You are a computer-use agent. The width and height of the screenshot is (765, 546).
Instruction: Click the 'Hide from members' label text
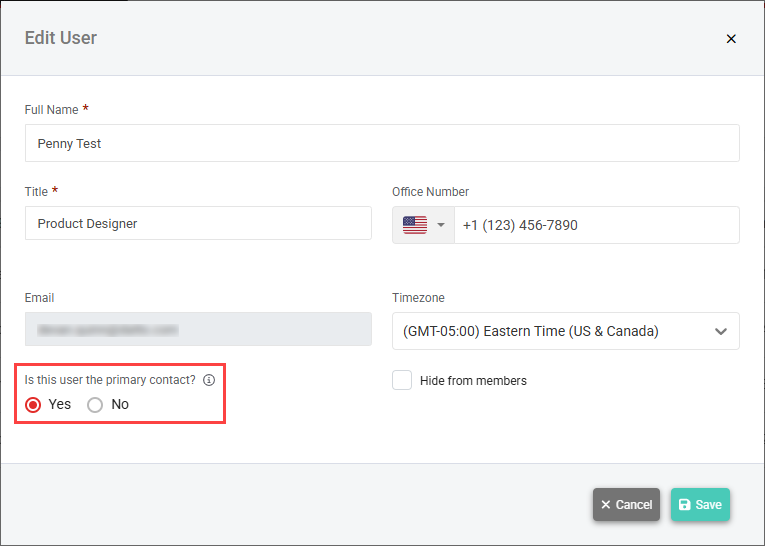click(x=473, y=381)
